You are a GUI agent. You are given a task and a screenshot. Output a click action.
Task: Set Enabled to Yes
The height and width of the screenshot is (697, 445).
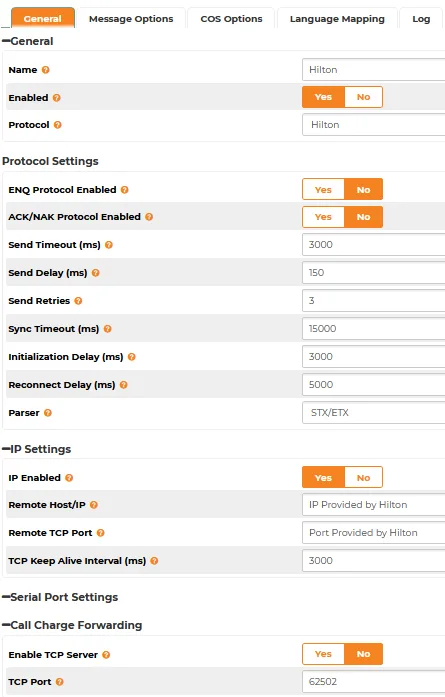tap(323, 97)
